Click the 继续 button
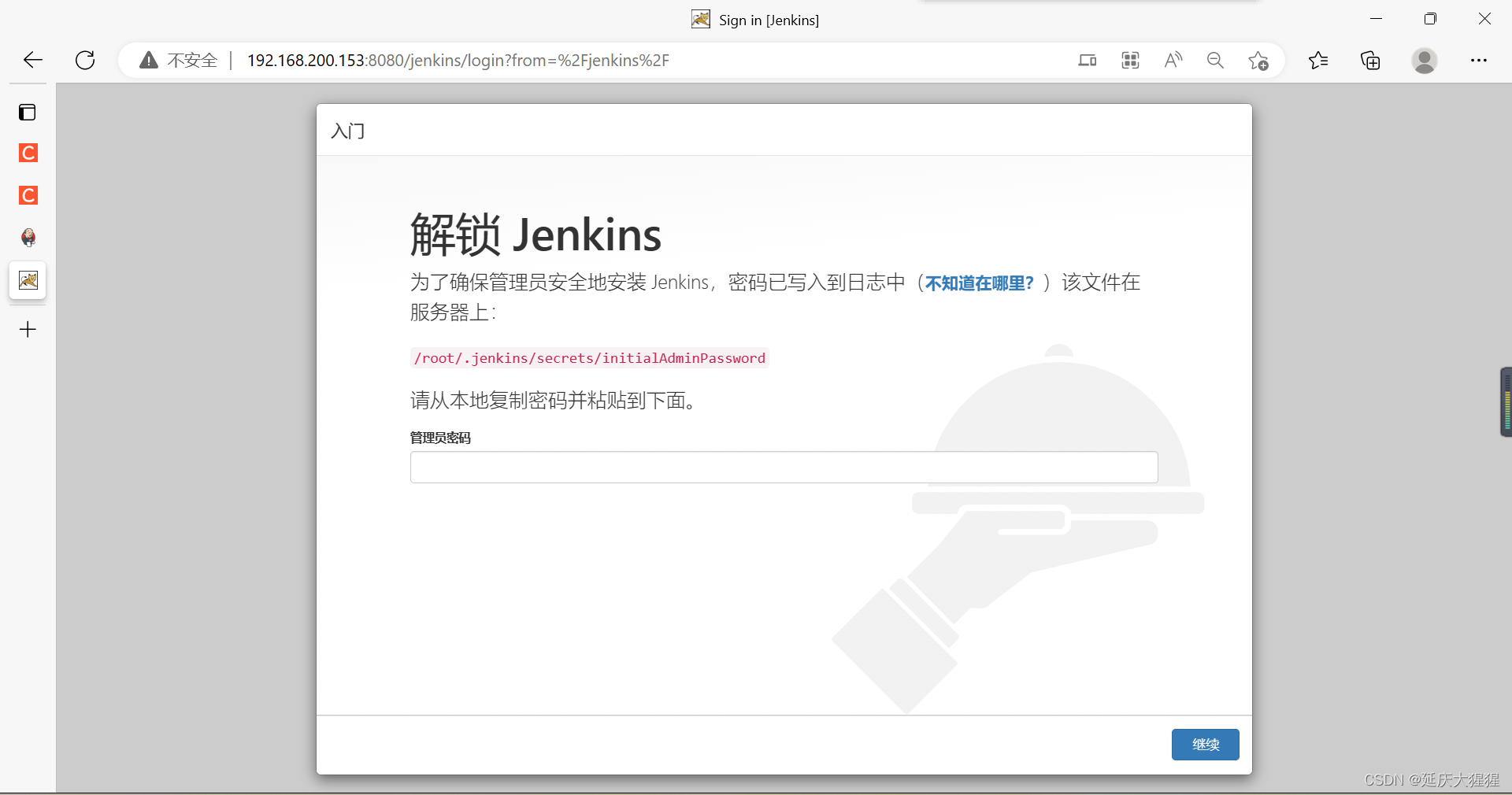This screenshot has width=1512, height=795. (x=1205, y=745)
